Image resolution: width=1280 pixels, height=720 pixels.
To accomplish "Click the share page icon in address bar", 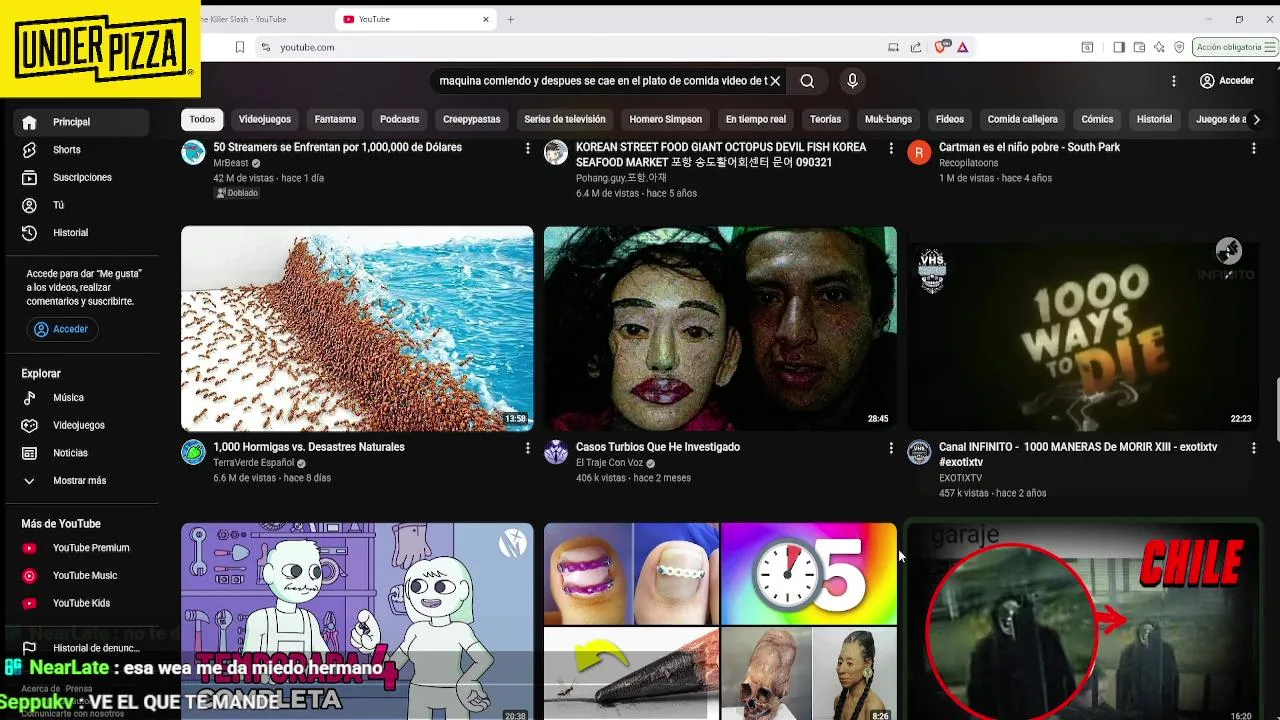I will point(915,47).
